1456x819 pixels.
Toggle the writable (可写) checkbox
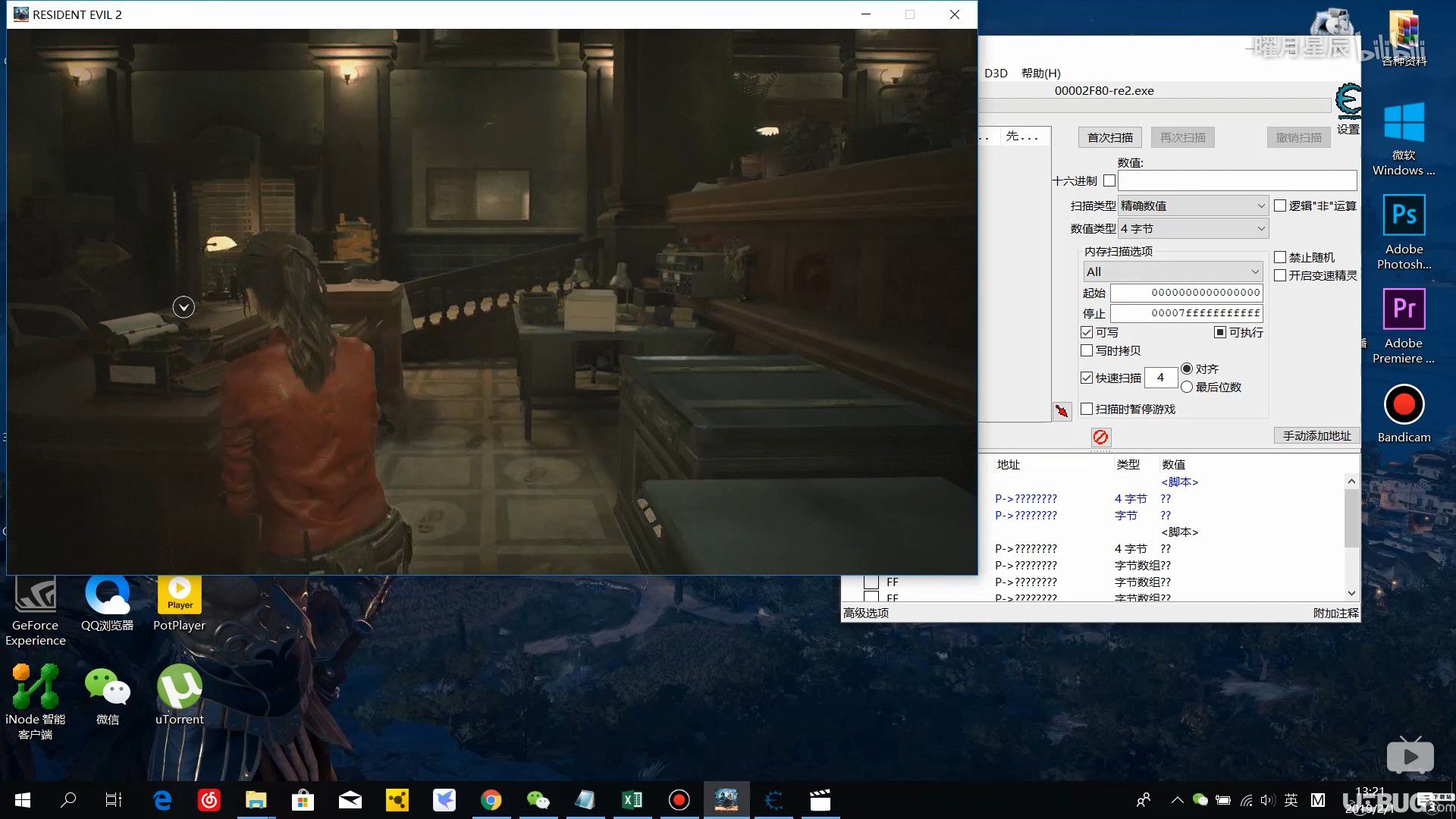tap(1087, 332)
